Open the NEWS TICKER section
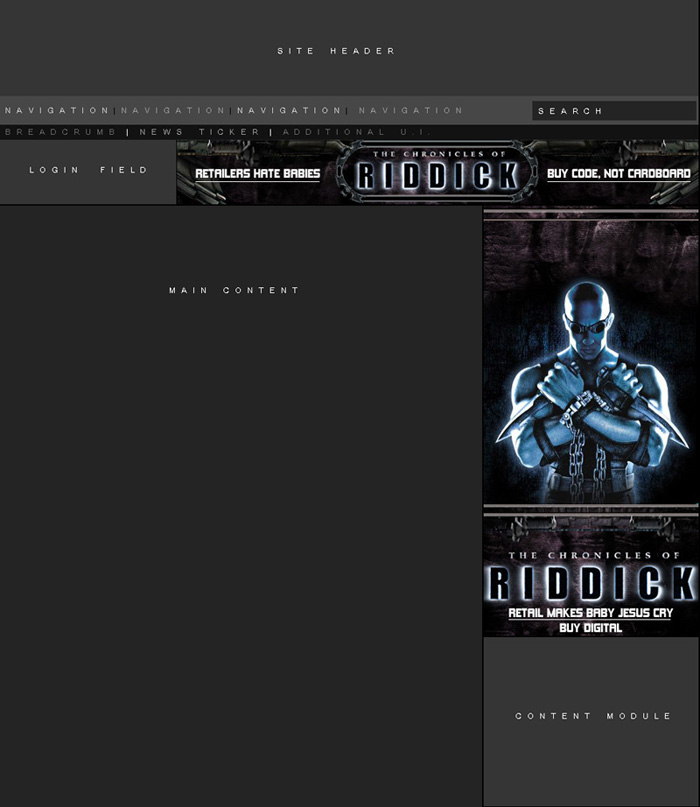The height and width of the screenshot is (807, 700). click(200, 132)
